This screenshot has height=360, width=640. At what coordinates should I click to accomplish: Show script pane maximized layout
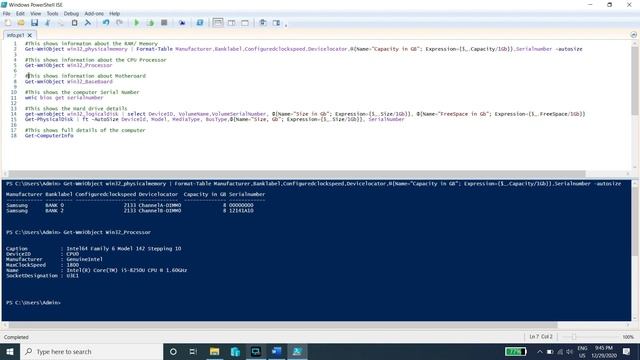[x=245, y=23]
